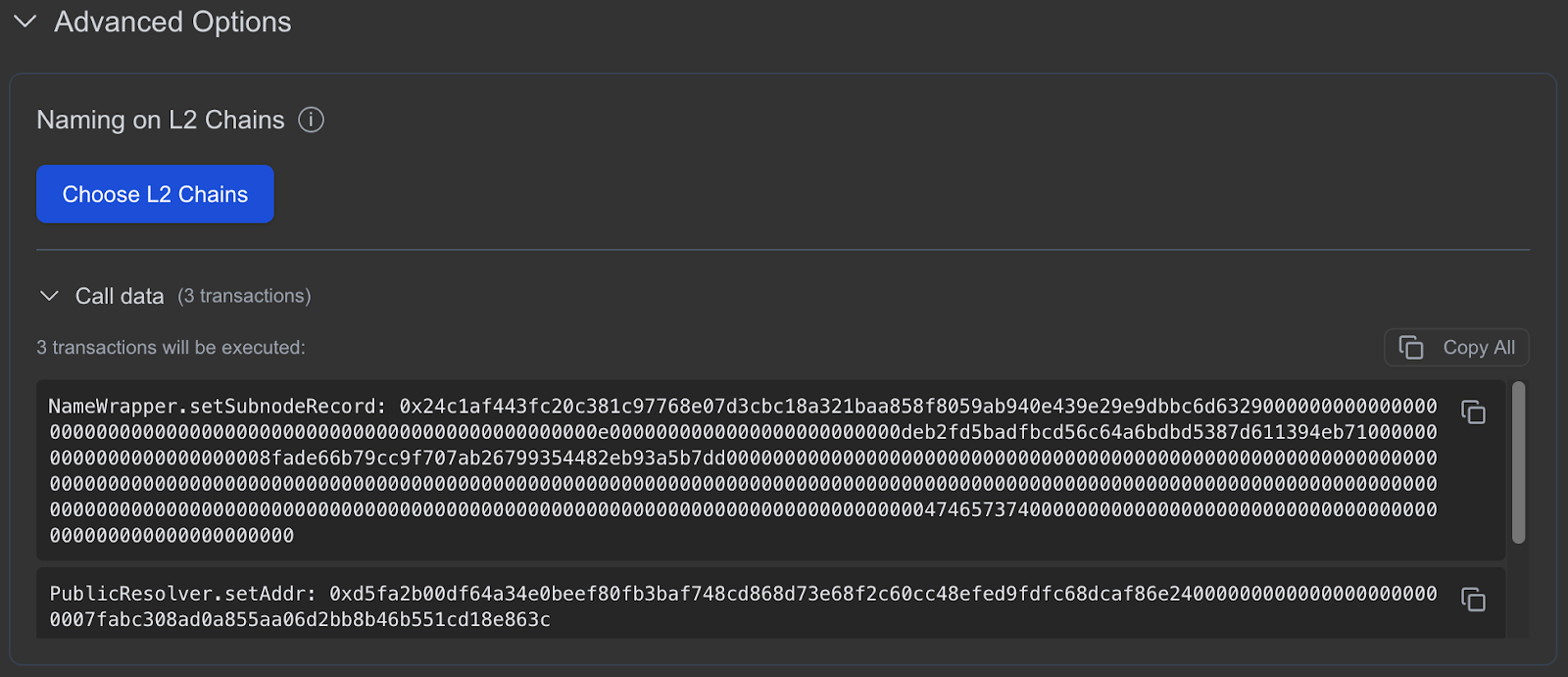The height and width of the screenshot is (677, 1568).
Task: Open the Naming on L2 Chains info tooltip
Action: 310,120
